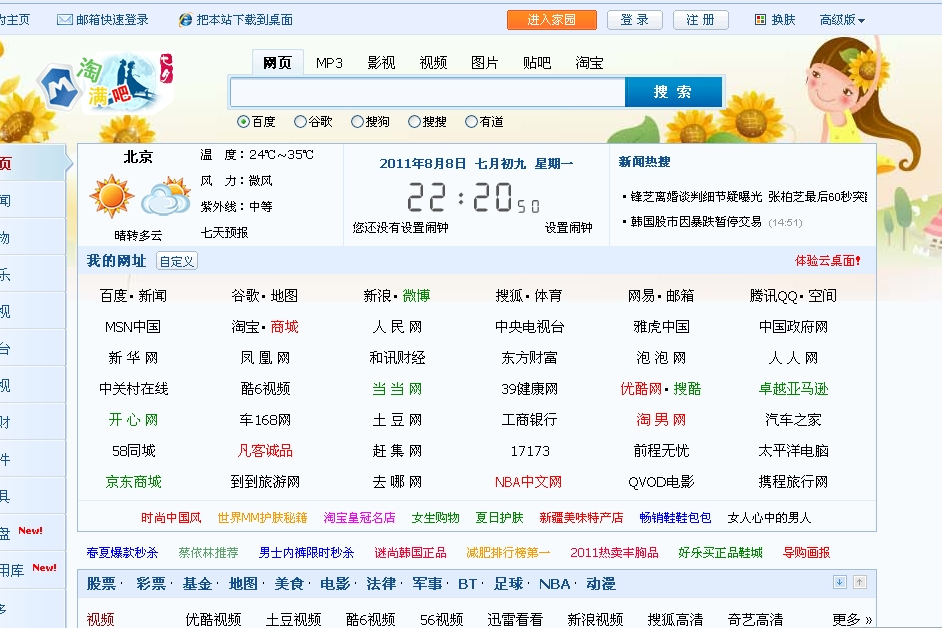Switch to the 影视 search tab
Viewport: 942px width, 628px height.
click(381, 62)
